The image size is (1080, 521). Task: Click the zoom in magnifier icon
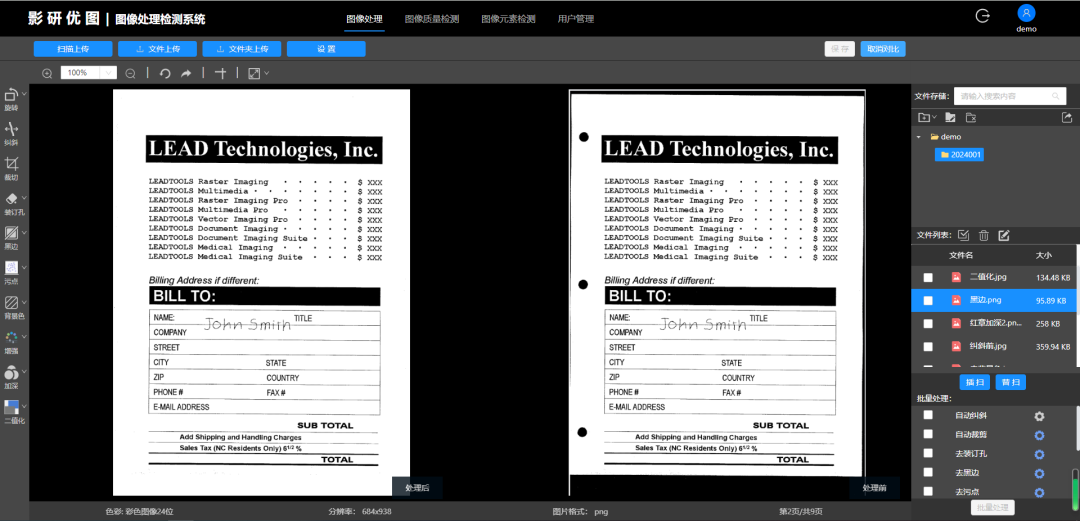point(47,73)
